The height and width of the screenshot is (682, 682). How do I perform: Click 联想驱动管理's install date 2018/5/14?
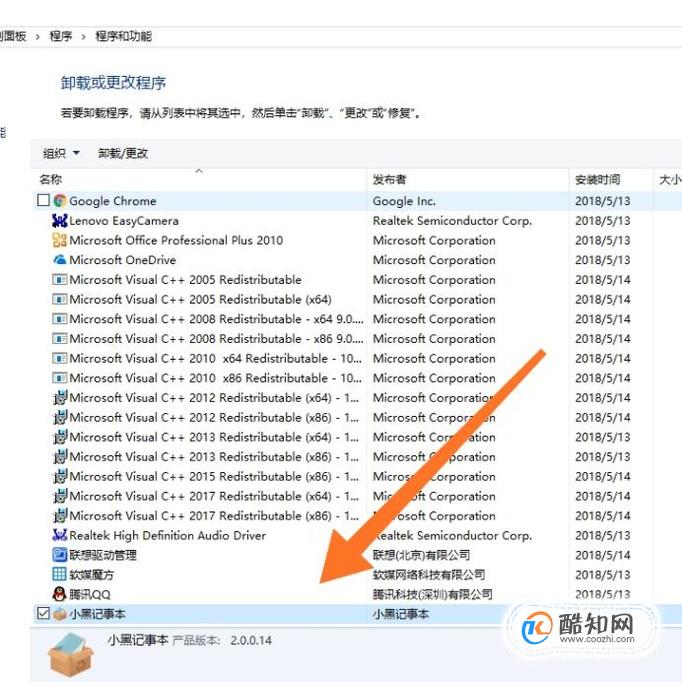click(602, 555)
